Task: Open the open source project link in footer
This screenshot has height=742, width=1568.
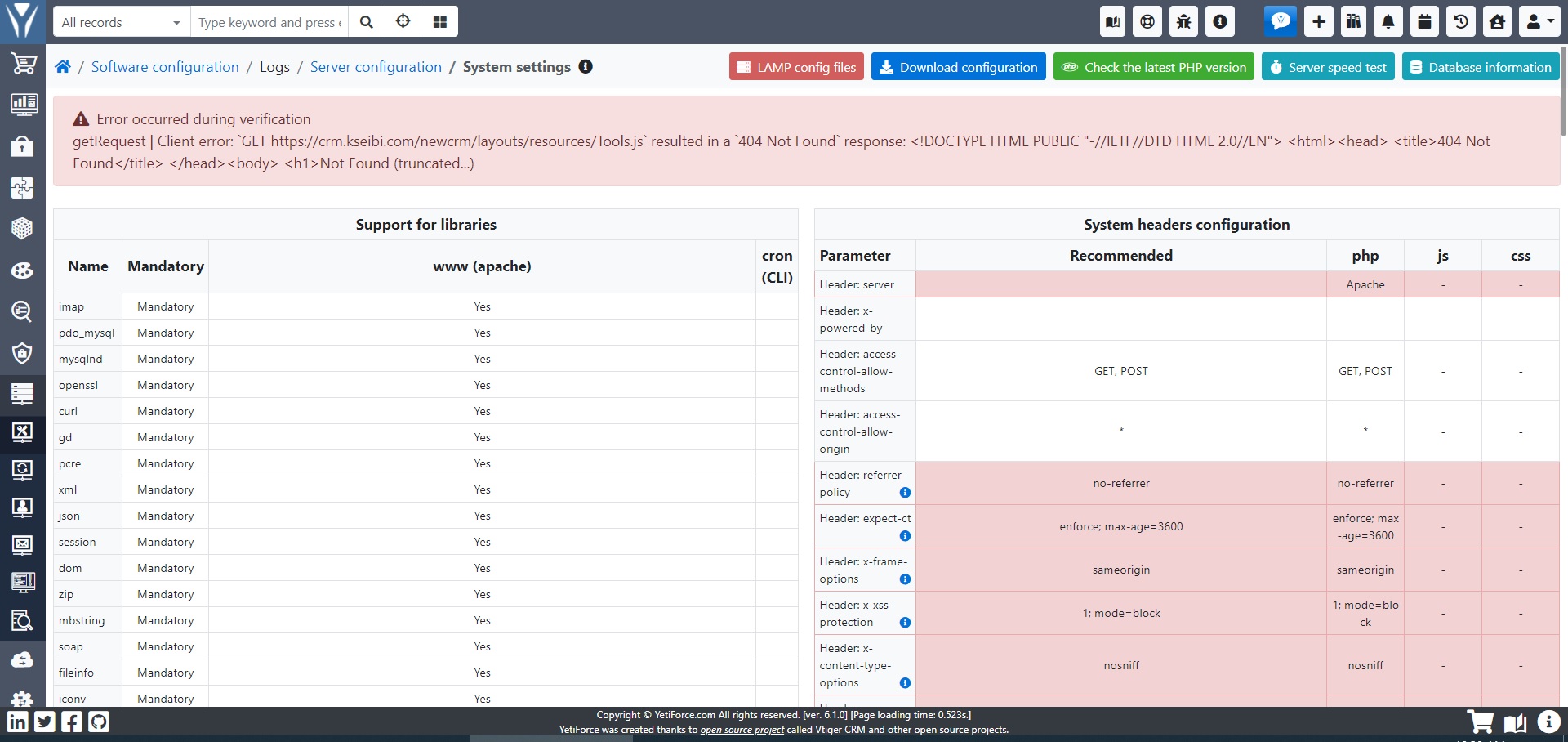Action: [x=740, y=730]
